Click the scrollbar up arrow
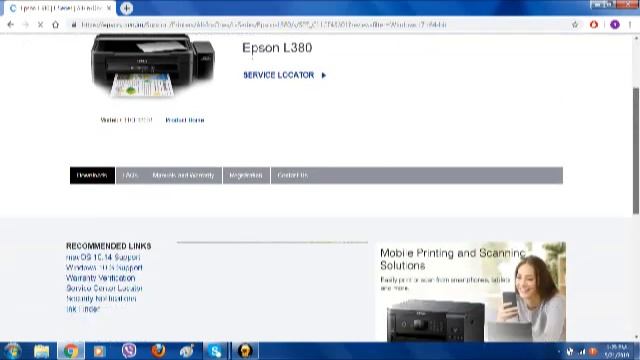 pyautogui.click(x=636, y=39)
